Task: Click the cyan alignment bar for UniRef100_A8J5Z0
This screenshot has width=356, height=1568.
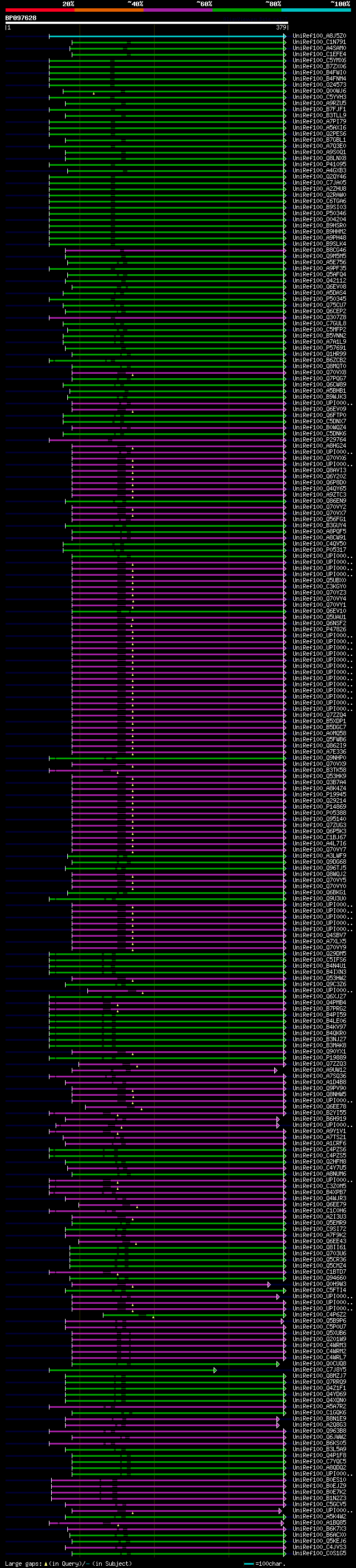Action: (x=167, y=36)
